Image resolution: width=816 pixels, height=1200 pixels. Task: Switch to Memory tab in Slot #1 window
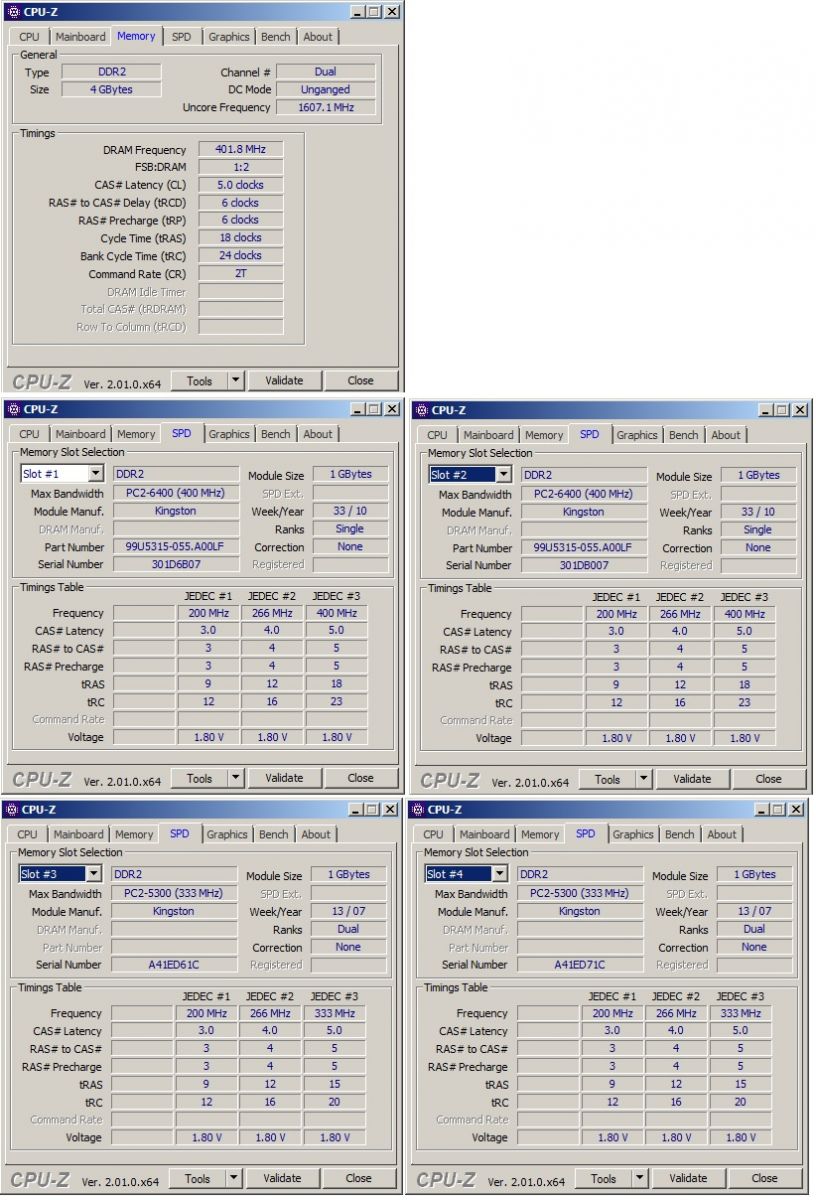pos(136,435)
